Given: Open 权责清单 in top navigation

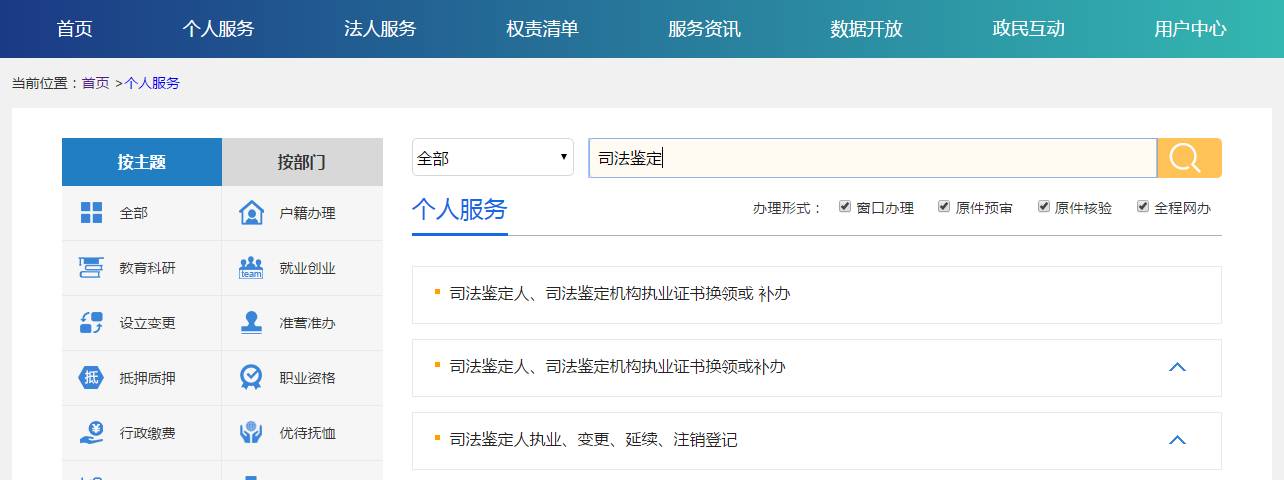Looking at the screenshot, I should pos(542,29).
